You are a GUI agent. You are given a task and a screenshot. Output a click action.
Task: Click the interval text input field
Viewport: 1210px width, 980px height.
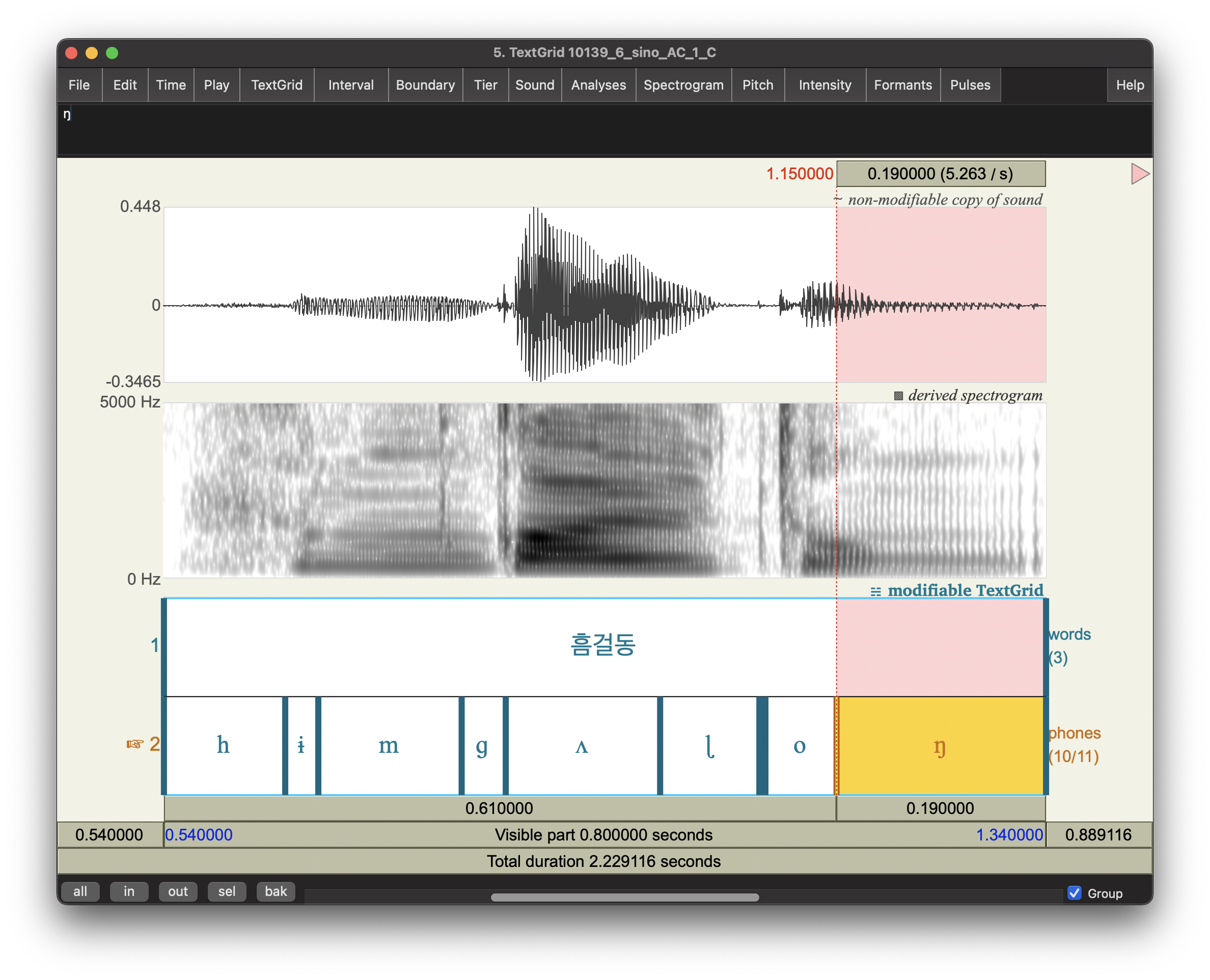[604, 129]
